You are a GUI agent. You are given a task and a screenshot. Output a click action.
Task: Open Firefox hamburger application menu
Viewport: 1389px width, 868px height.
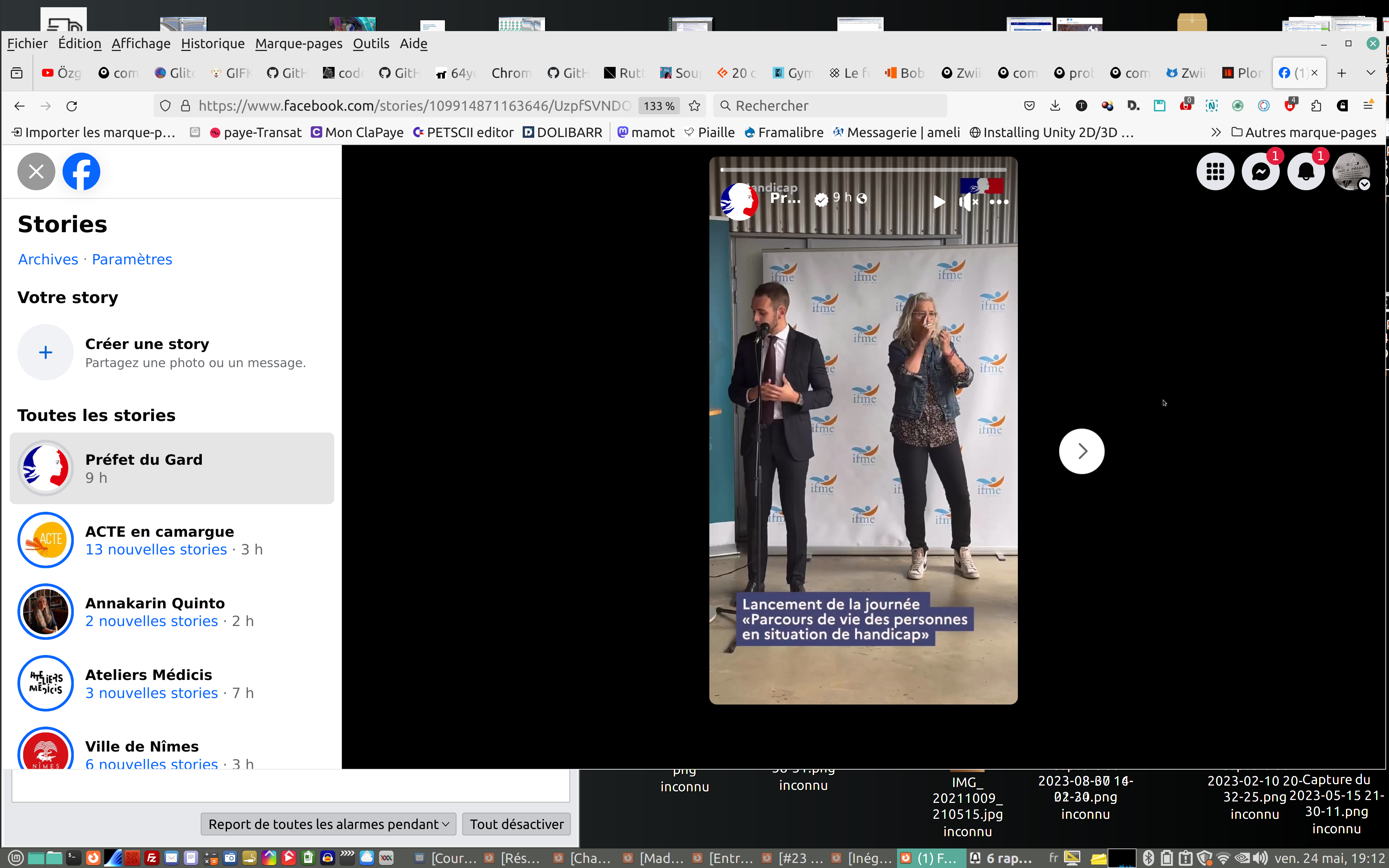1368,106
